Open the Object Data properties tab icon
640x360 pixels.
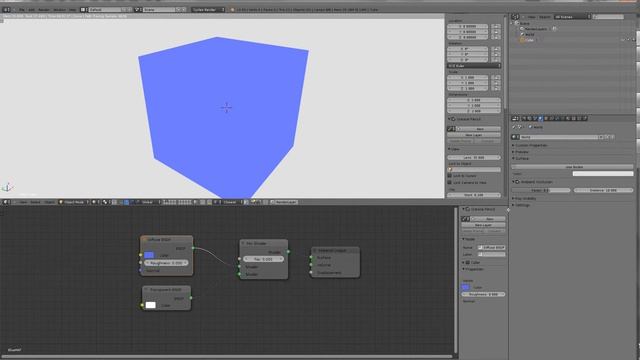pyautogui.click(x=562, y=118)
